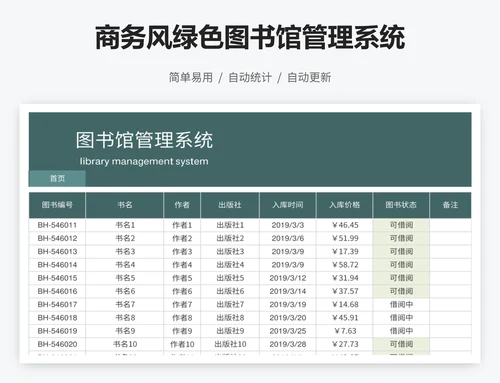The image size is (500, 383).
Task: Select the price ¥17.39
Action: point(345,252)
